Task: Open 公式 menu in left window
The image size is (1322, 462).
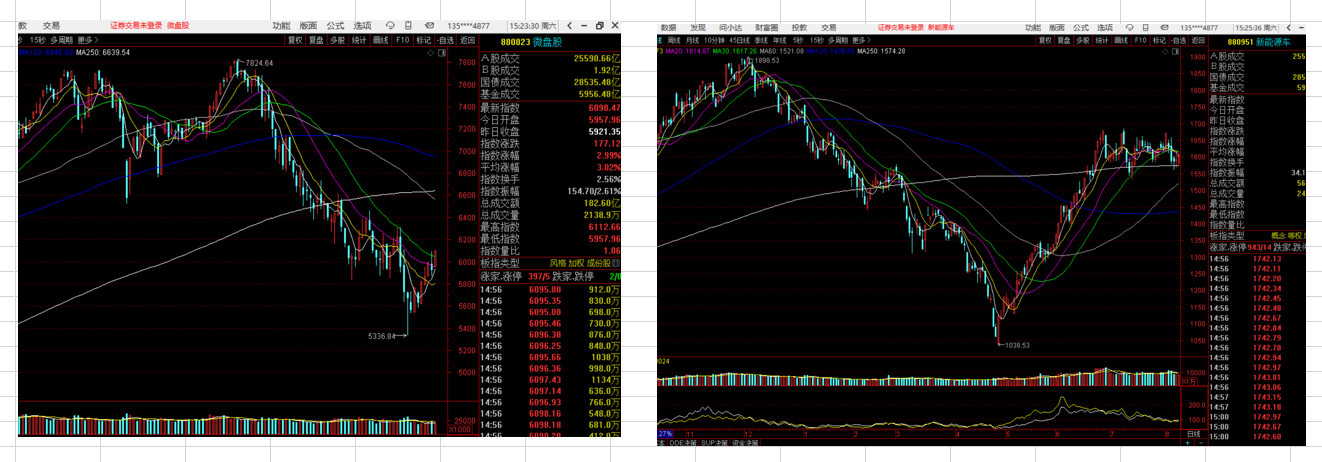Action: coord(335,26)
